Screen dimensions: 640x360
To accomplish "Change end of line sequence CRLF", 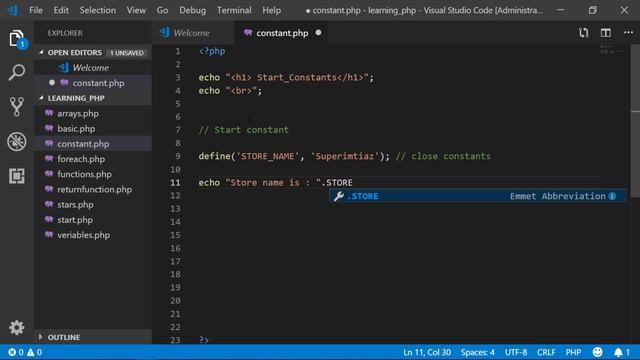I will click(546, 352).
